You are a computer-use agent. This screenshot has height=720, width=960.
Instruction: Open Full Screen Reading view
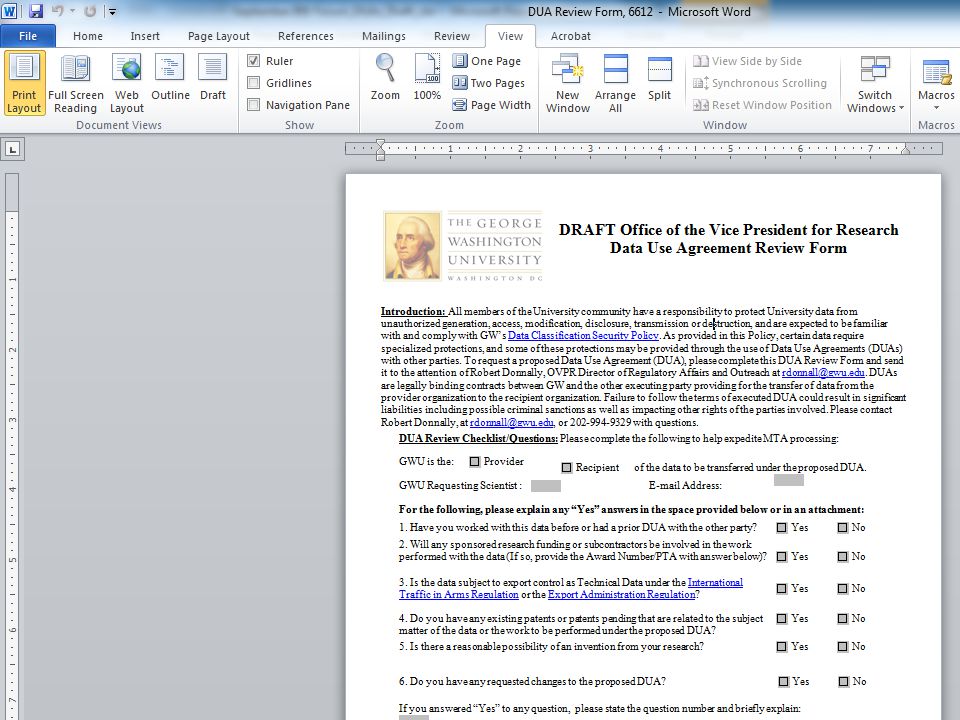click(x=75, y=83)
